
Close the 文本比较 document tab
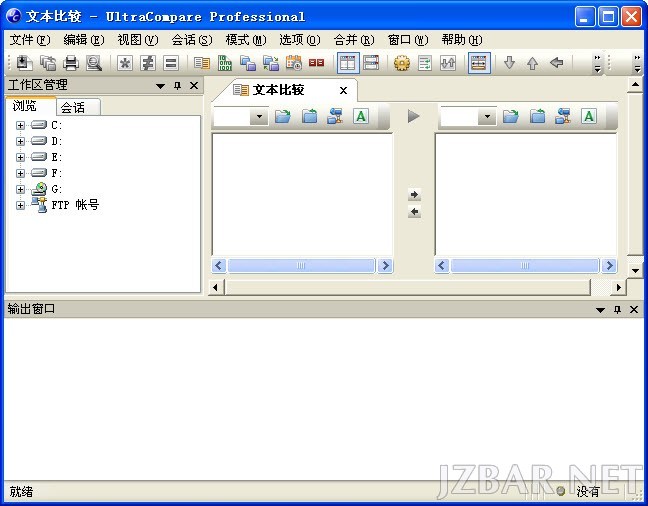coord(343,90)
